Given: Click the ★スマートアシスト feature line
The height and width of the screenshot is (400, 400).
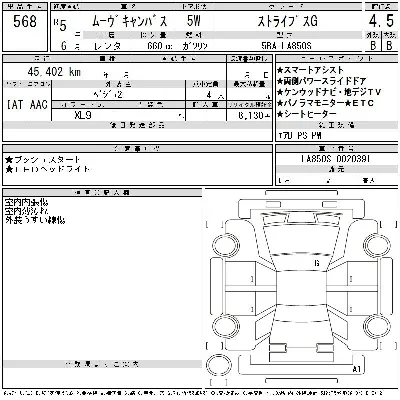Looking at the screenshot, I should click(310, 70).
